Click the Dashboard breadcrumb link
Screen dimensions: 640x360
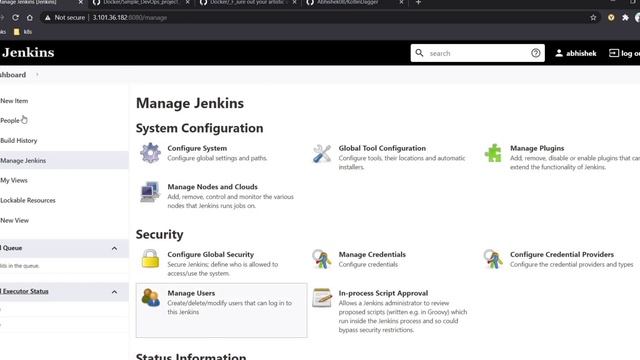pos(13,75)
